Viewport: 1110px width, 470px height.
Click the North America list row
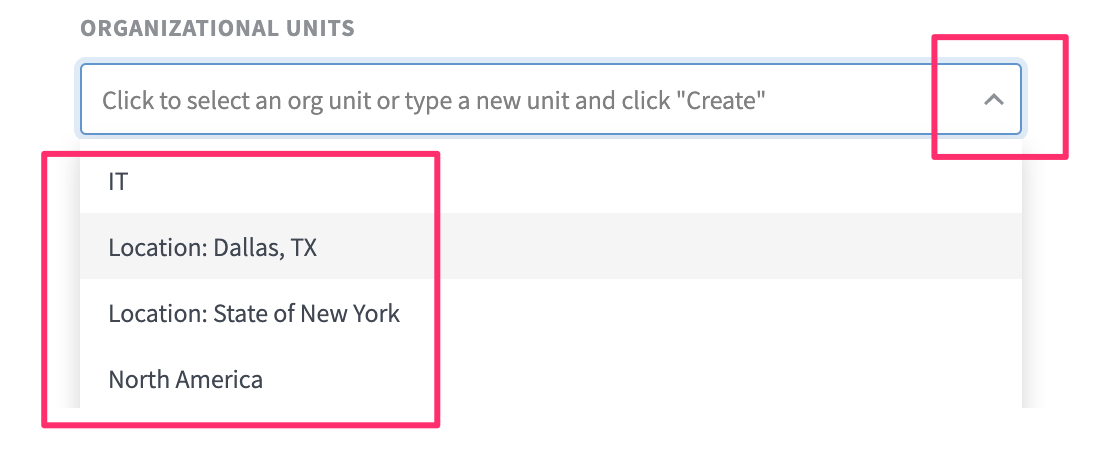[x=551, y=378]
